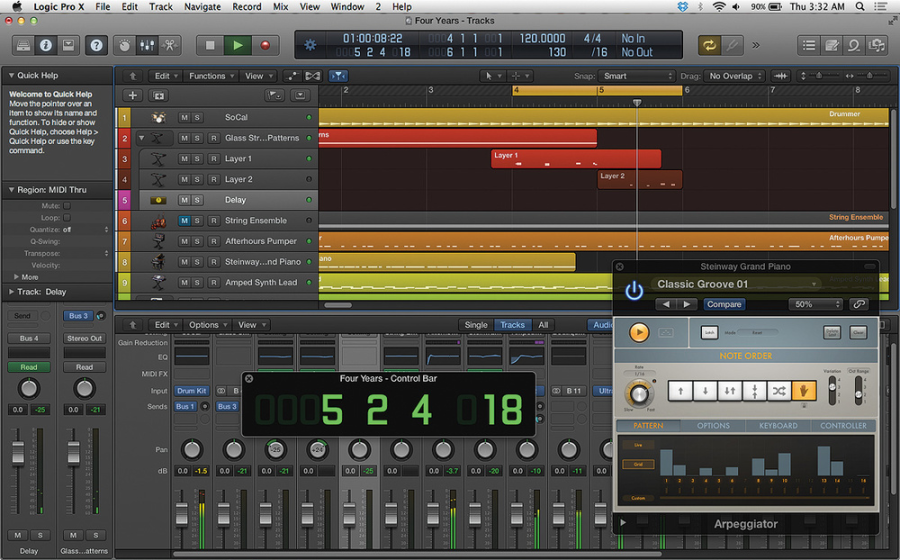The image size is (900, 560).
Task: Select the Single mixer view button
Action: (x=476, y=325)
